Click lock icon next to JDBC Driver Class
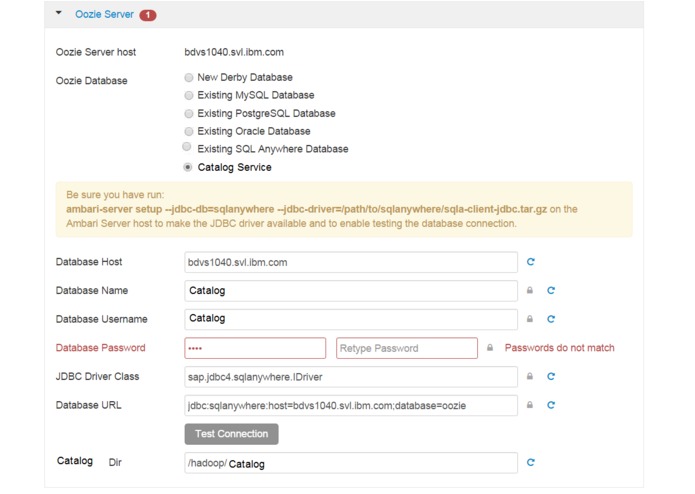The image size is (695, 494). tap(530, 377)
